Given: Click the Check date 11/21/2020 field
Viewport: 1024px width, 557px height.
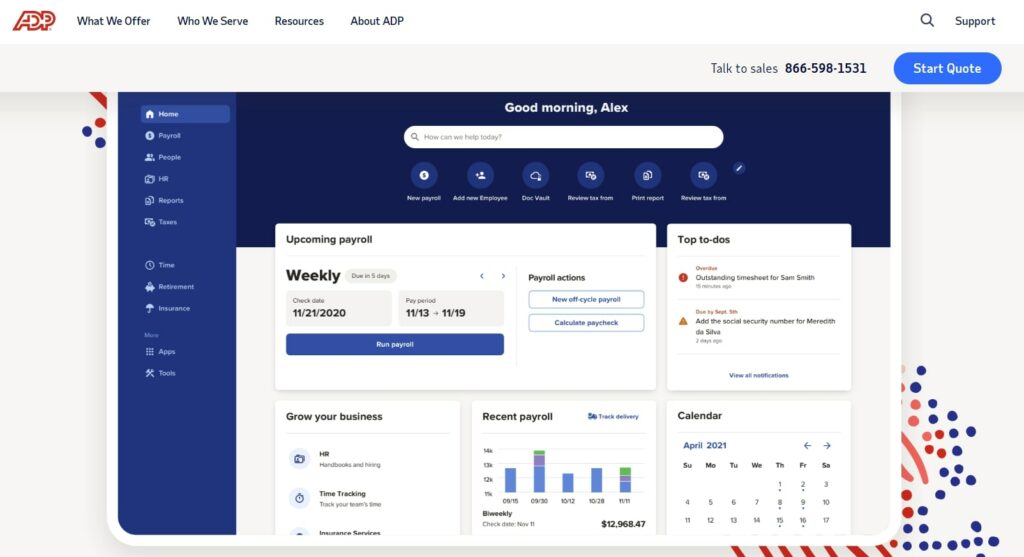Looking at the screenshot, I should (x=338, y=308).
